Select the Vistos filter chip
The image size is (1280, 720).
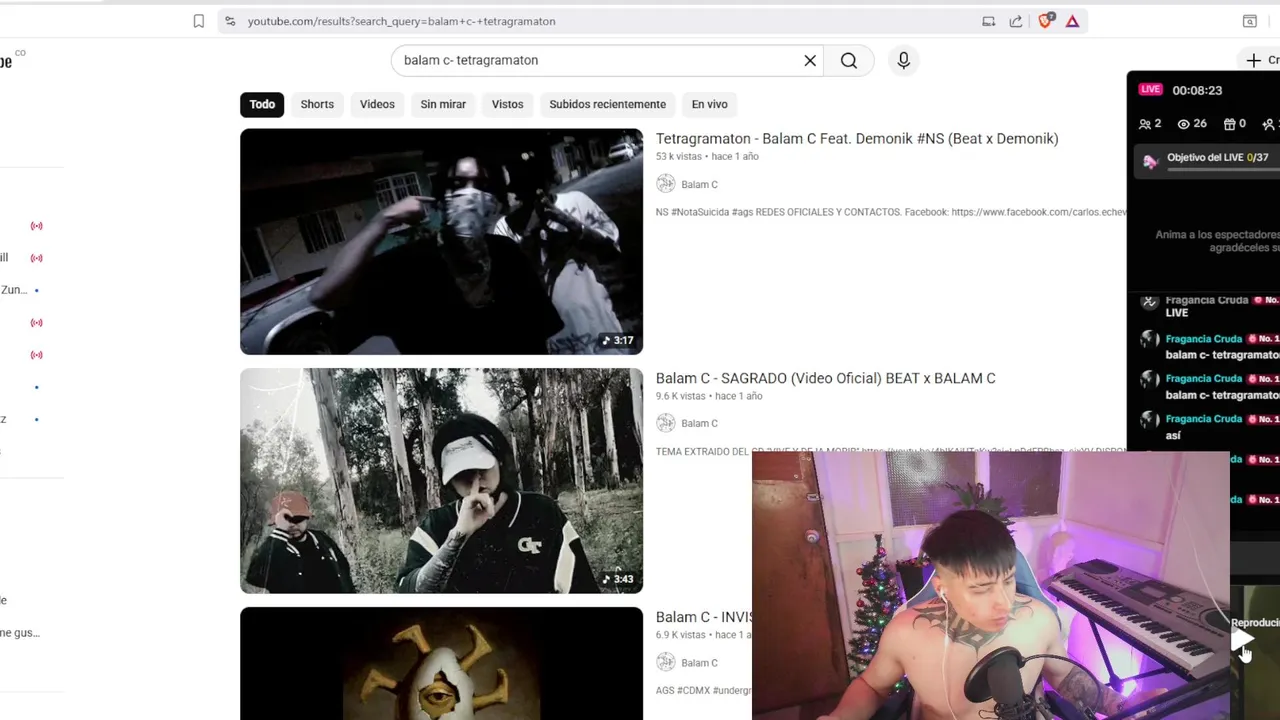[x=507, y=104]
